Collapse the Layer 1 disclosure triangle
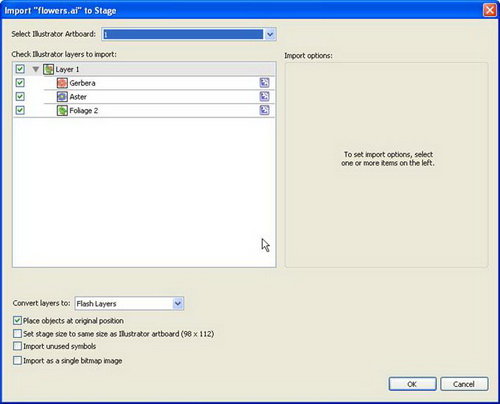 (x=36, y=69)
